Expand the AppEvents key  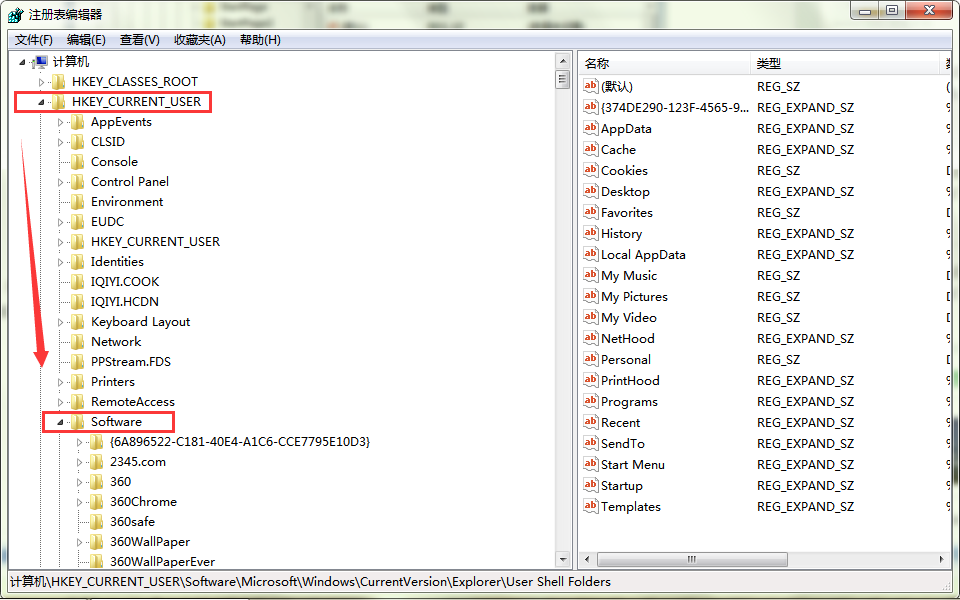coord(60,122)
